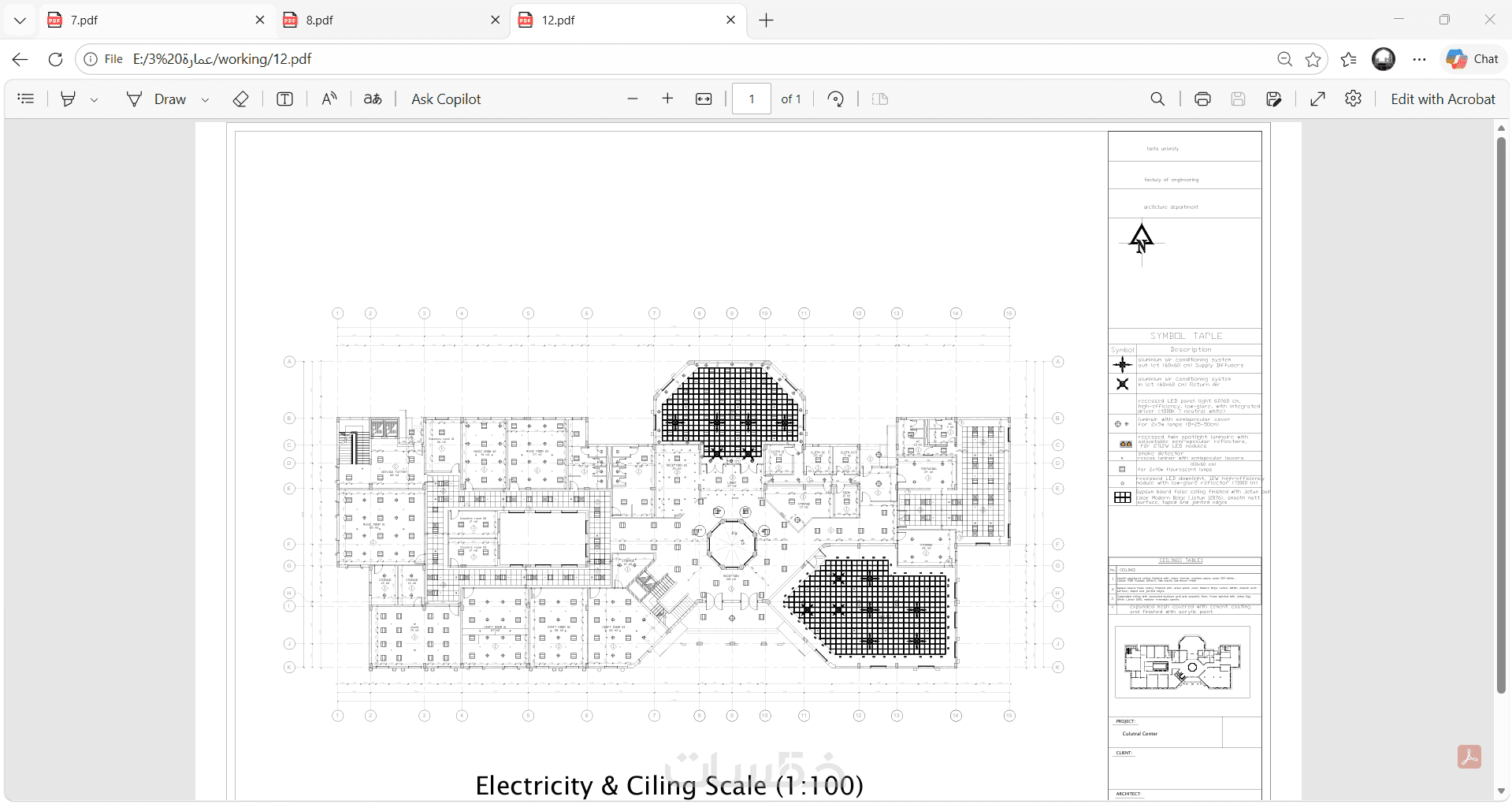Open the browser profile avatar

1384,59
